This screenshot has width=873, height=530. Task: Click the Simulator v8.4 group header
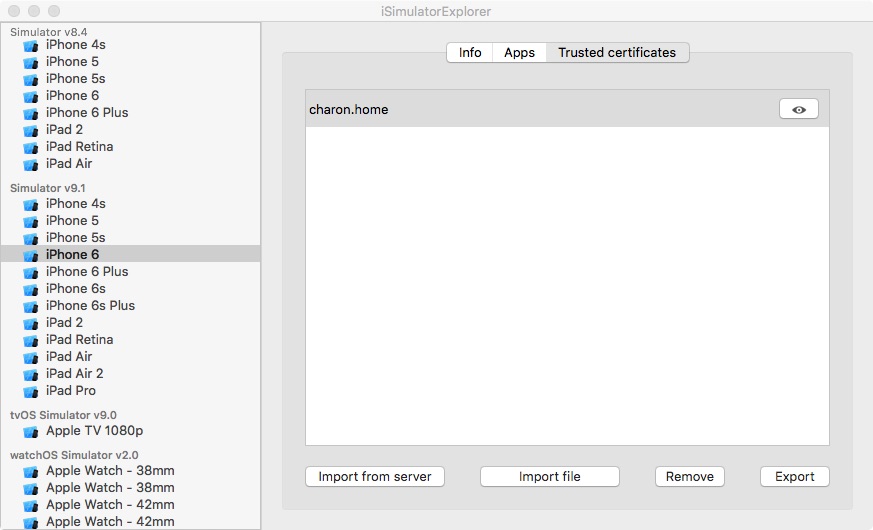click(48, 32)
